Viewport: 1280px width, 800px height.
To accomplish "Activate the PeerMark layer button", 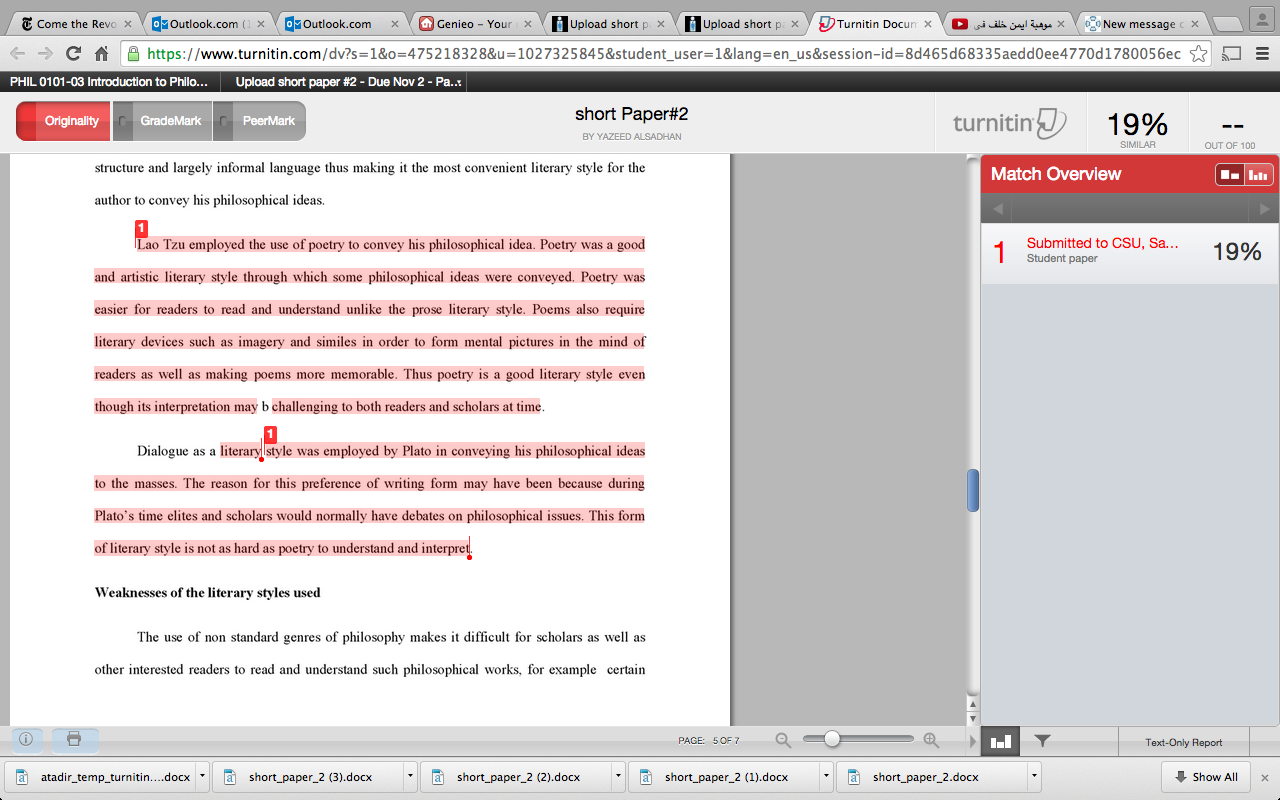I will 260,121.
